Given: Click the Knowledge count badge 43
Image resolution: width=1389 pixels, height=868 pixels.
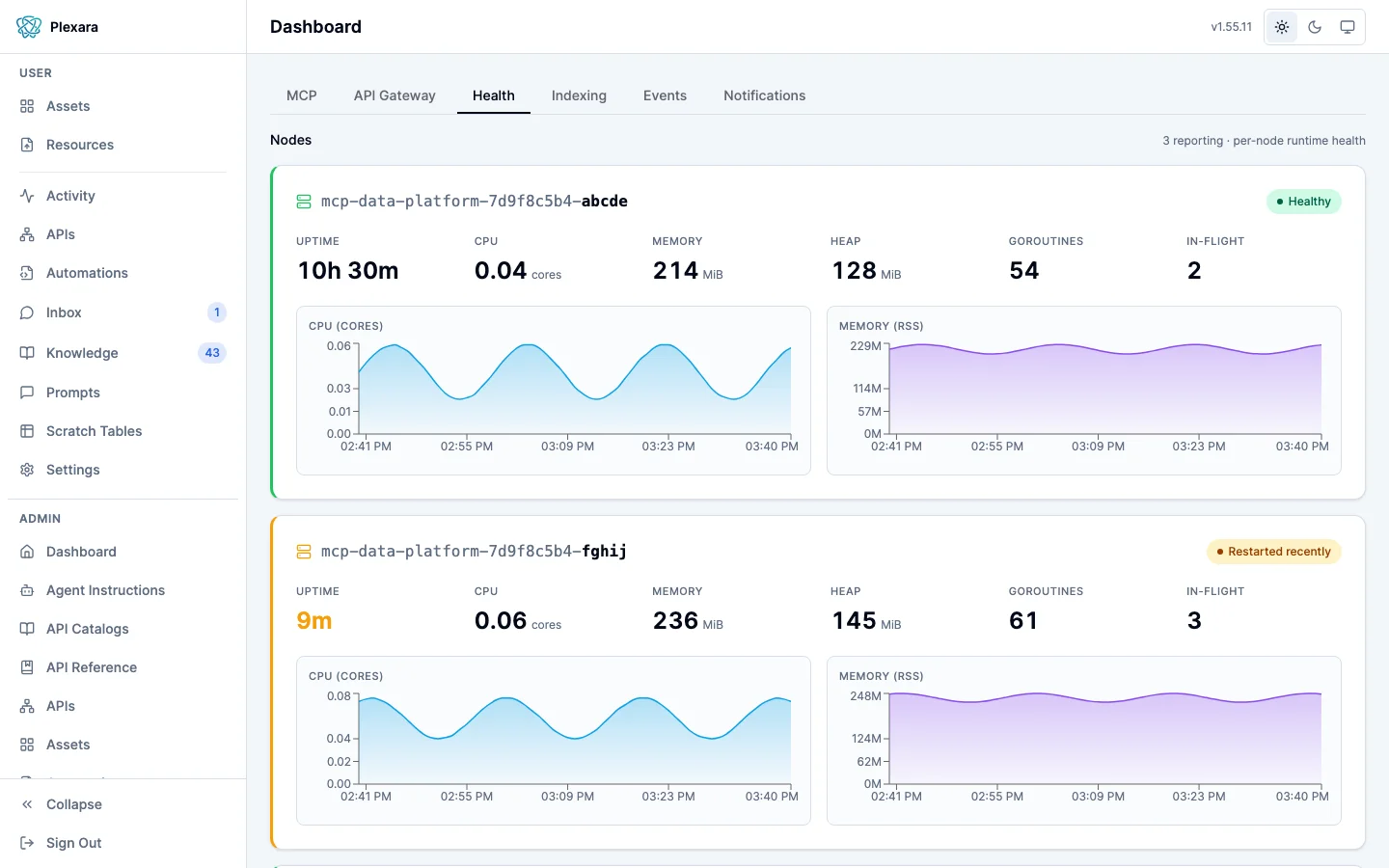Looking at the screenshot, I should (x=212, y=353).
